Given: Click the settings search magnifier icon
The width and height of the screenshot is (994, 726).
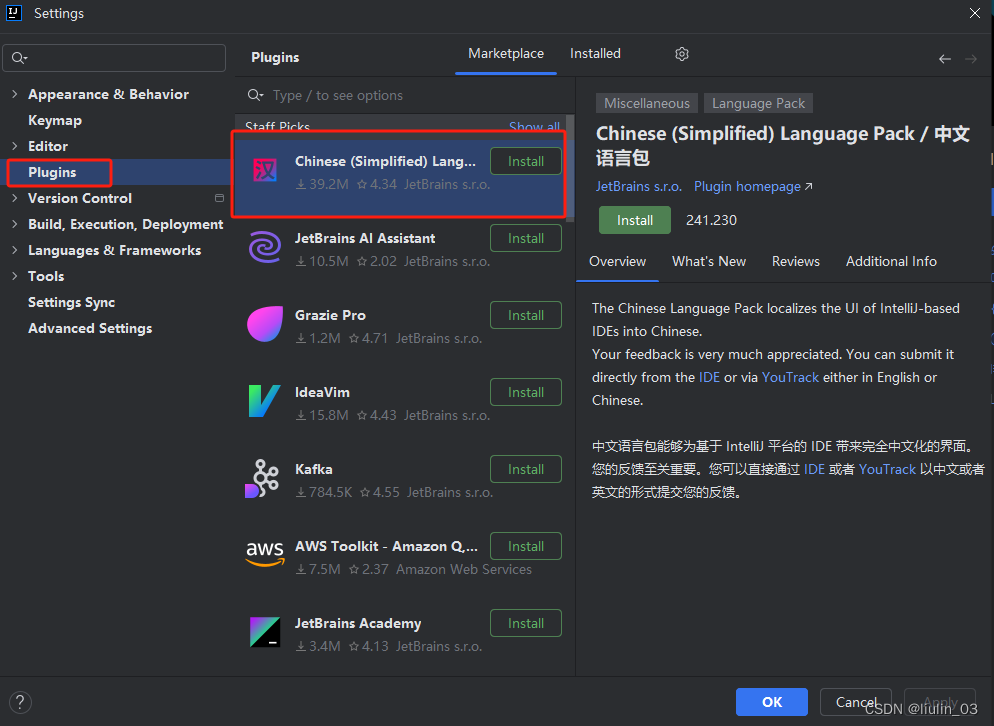Looking at the screenshot, I should pyautogui.click(x=19, y=58).
